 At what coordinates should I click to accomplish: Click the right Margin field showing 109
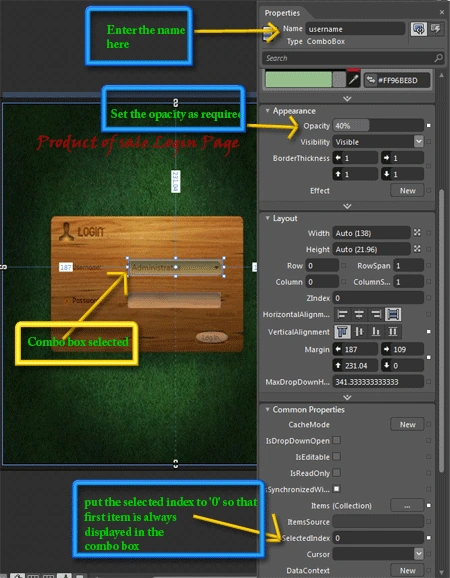(402, 349)
